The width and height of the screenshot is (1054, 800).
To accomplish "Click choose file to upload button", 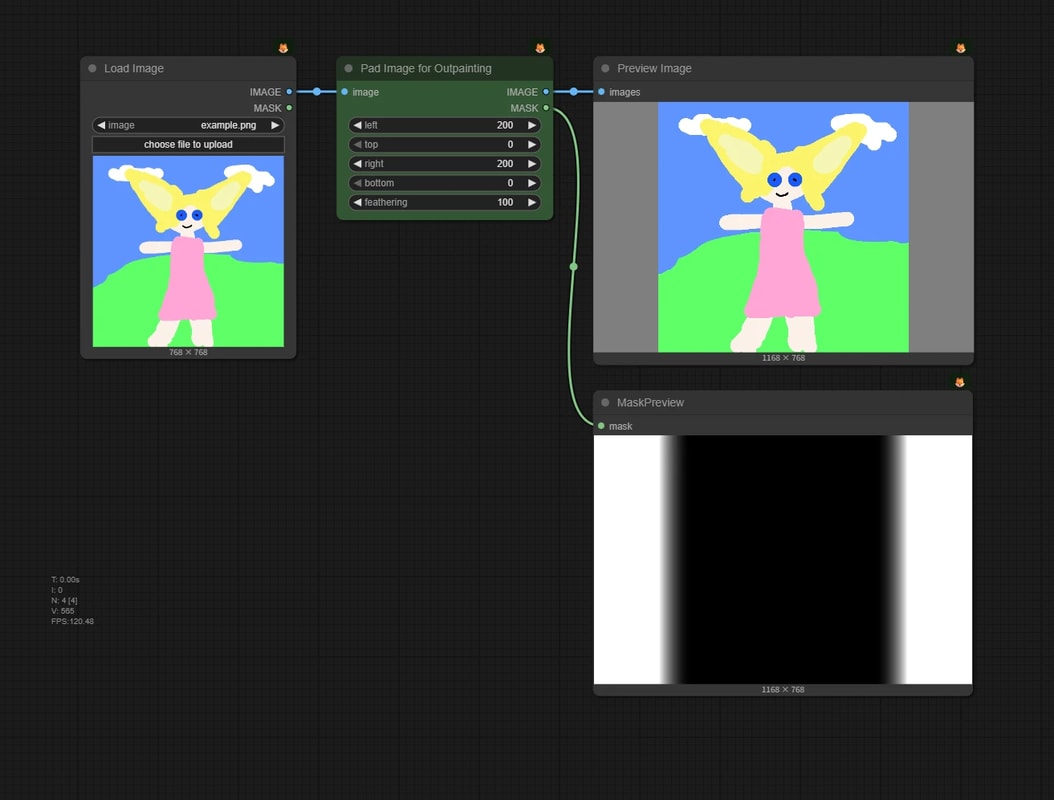I will [188, 145].
